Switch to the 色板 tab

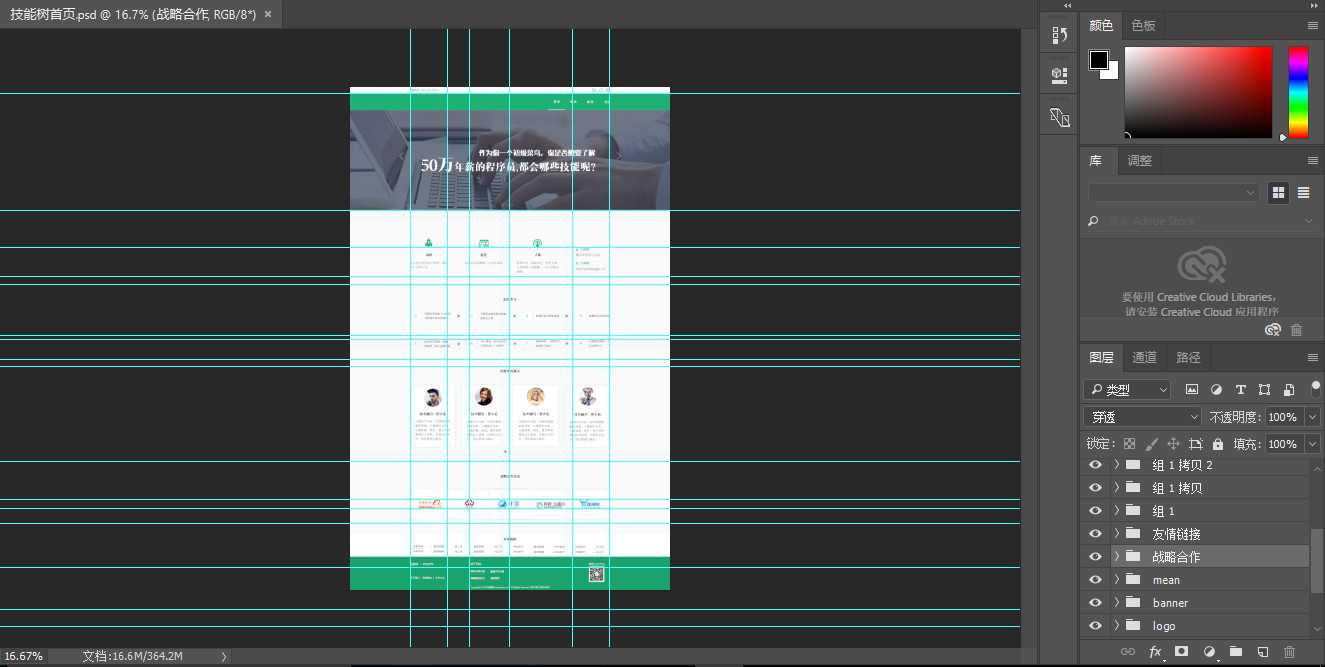point(1144,26)
